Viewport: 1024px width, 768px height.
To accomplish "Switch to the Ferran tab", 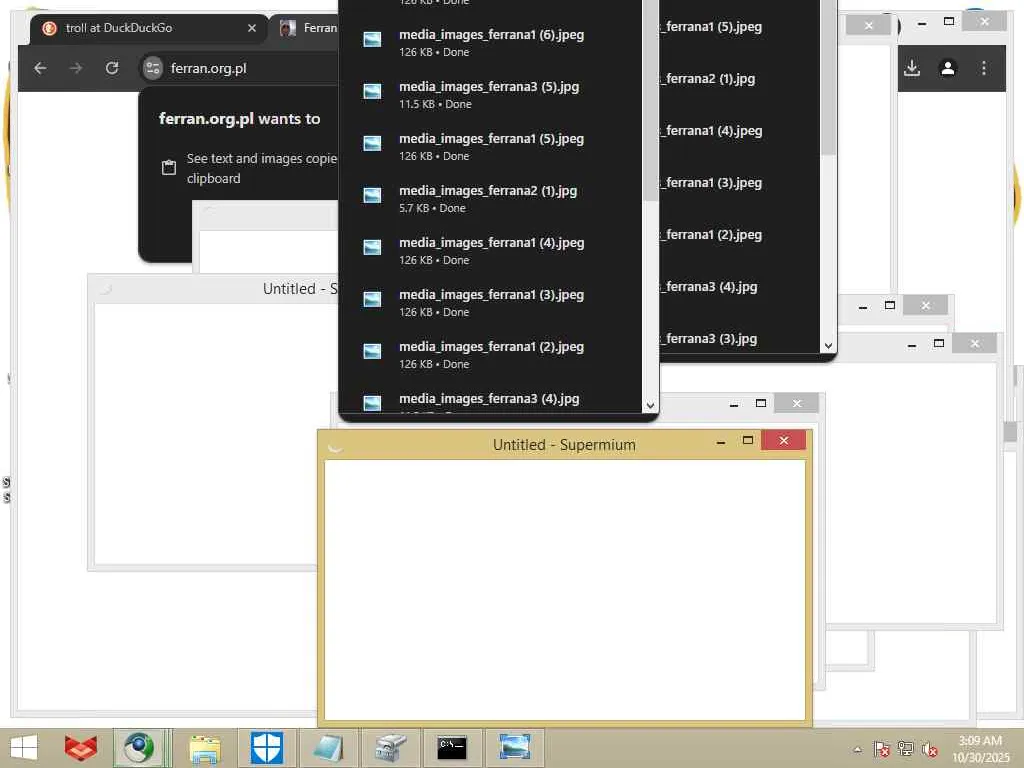I will 307,28.
